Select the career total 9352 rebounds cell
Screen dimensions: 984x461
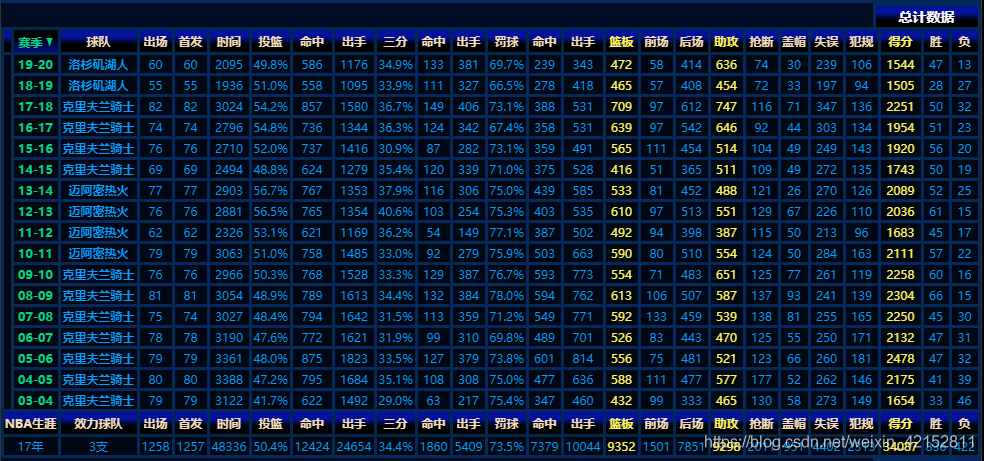pyautogui.click(x=621, y=447)
